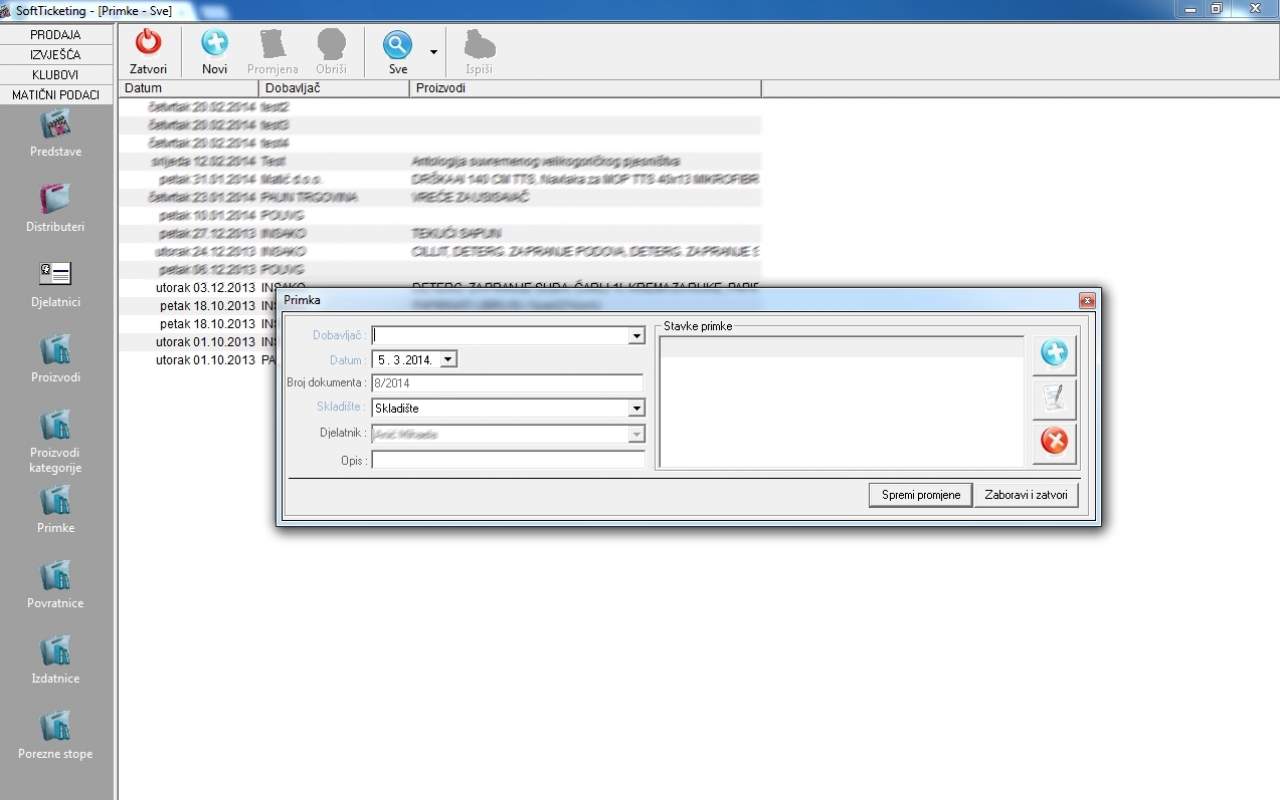Open Izdatnice in the sidebar

pos(56,652)
